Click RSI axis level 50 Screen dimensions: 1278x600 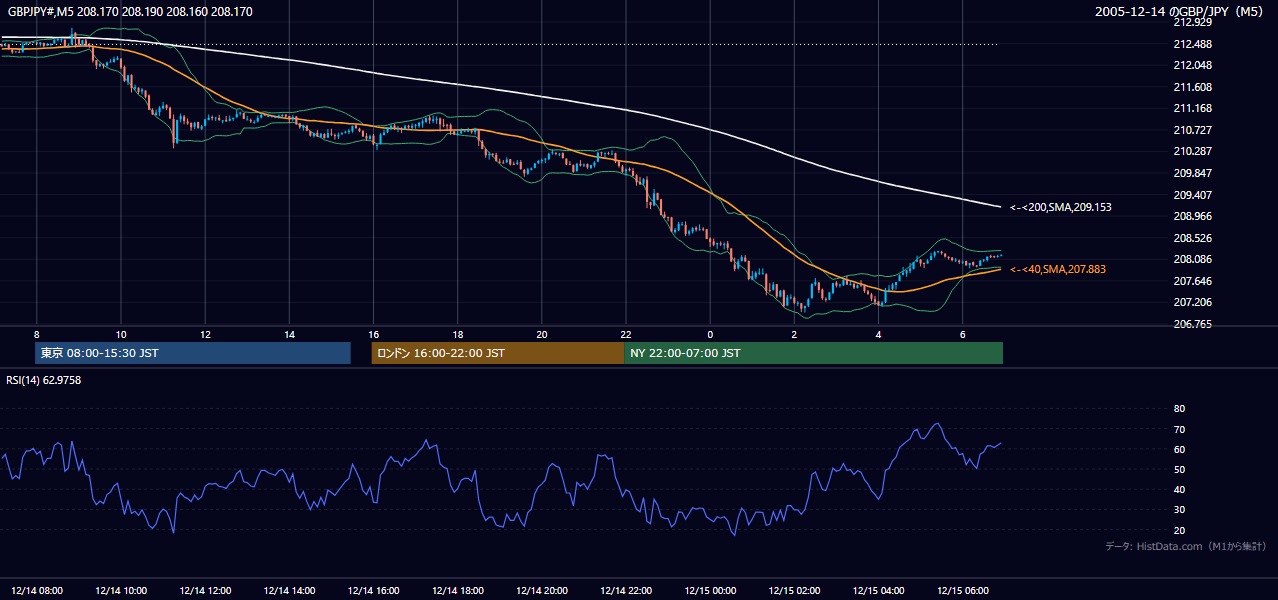click(1179, 469)
